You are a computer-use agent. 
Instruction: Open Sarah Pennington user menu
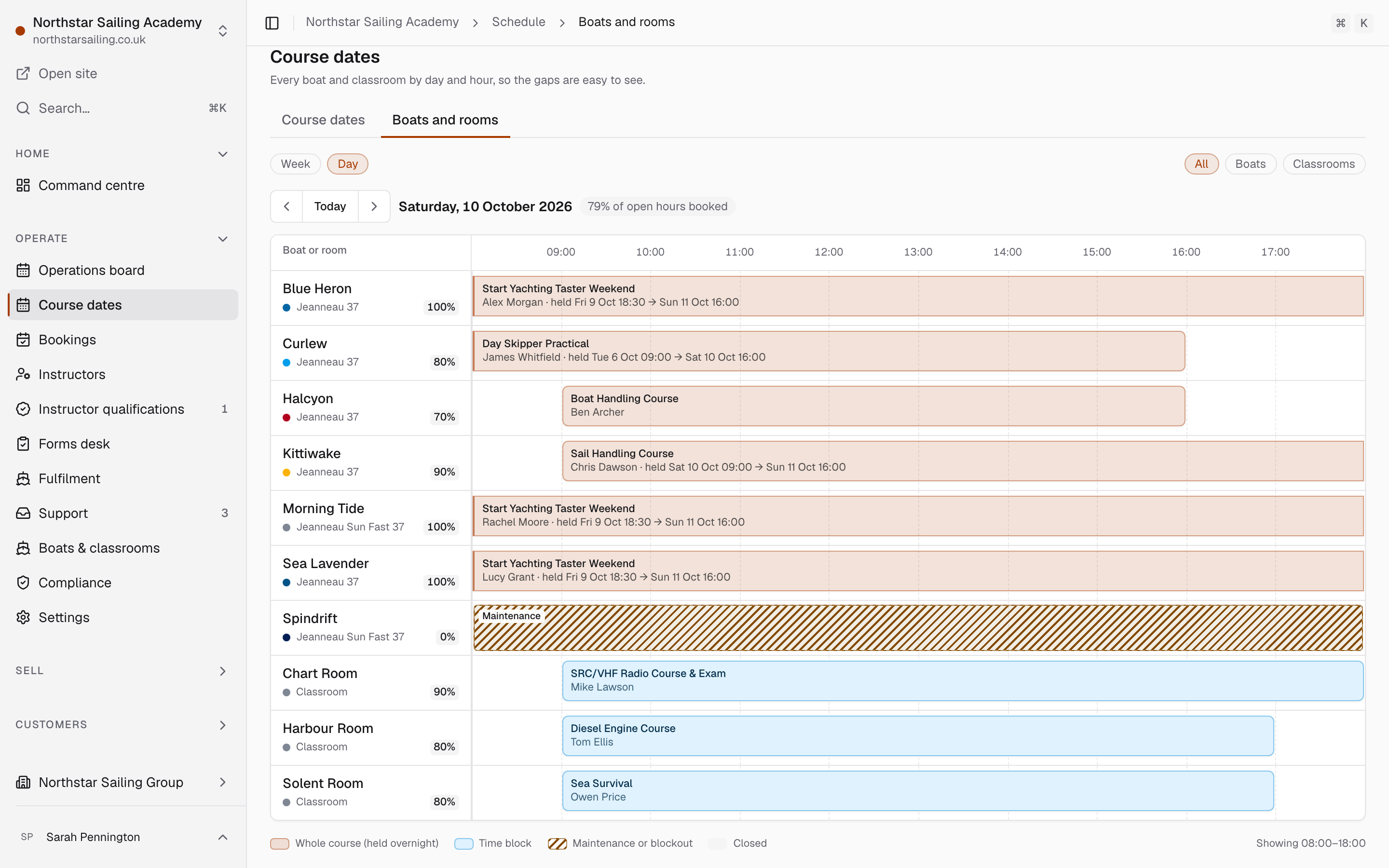pos(123,837)
